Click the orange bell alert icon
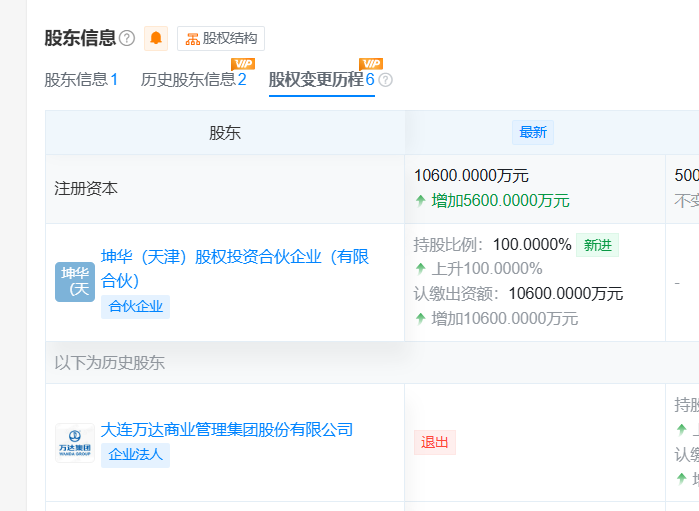The height and width of the screenshot is (511, 699). (x=156, y=38)
